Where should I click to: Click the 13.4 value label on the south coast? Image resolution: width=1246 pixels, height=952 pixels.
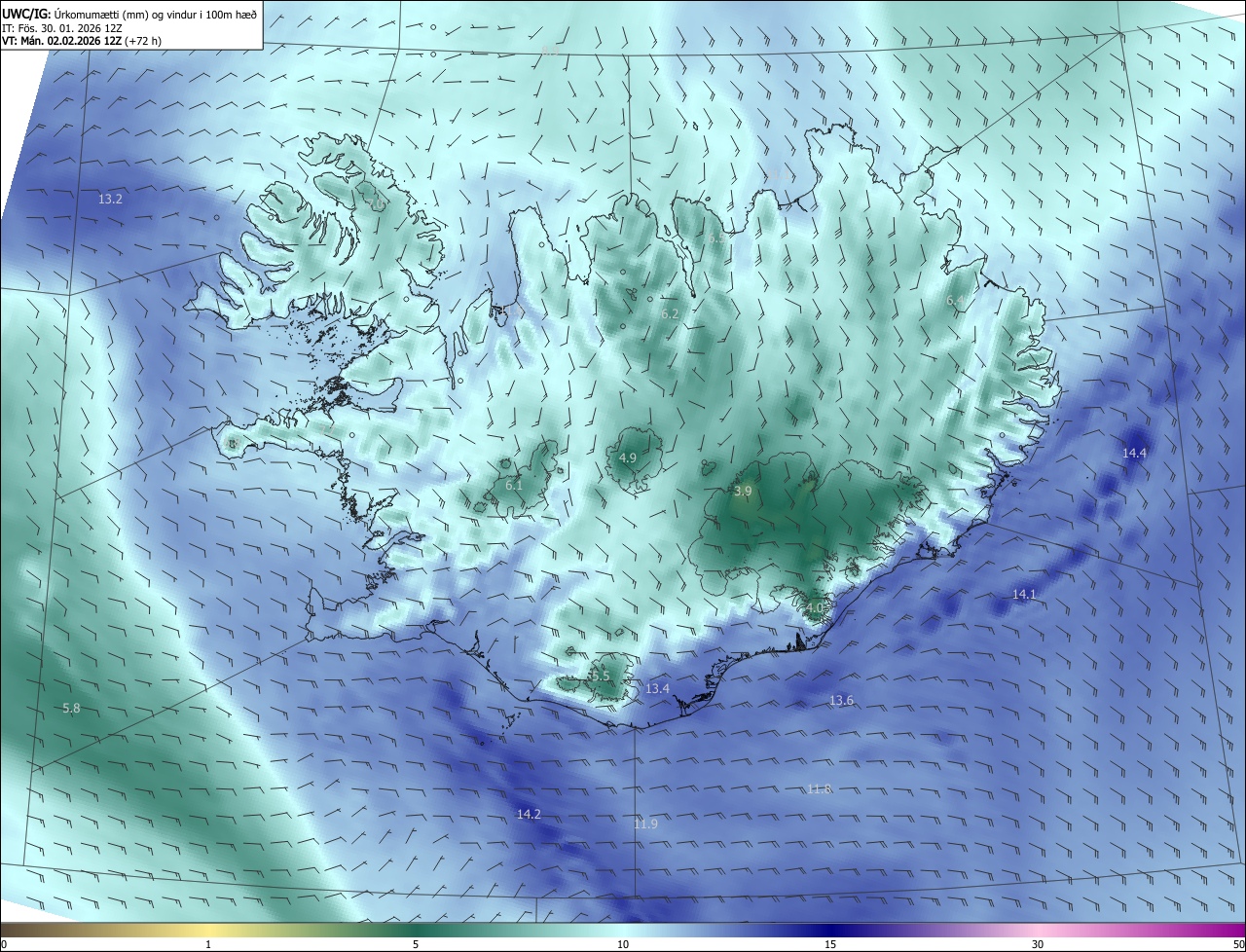click(x=658, y=688)
